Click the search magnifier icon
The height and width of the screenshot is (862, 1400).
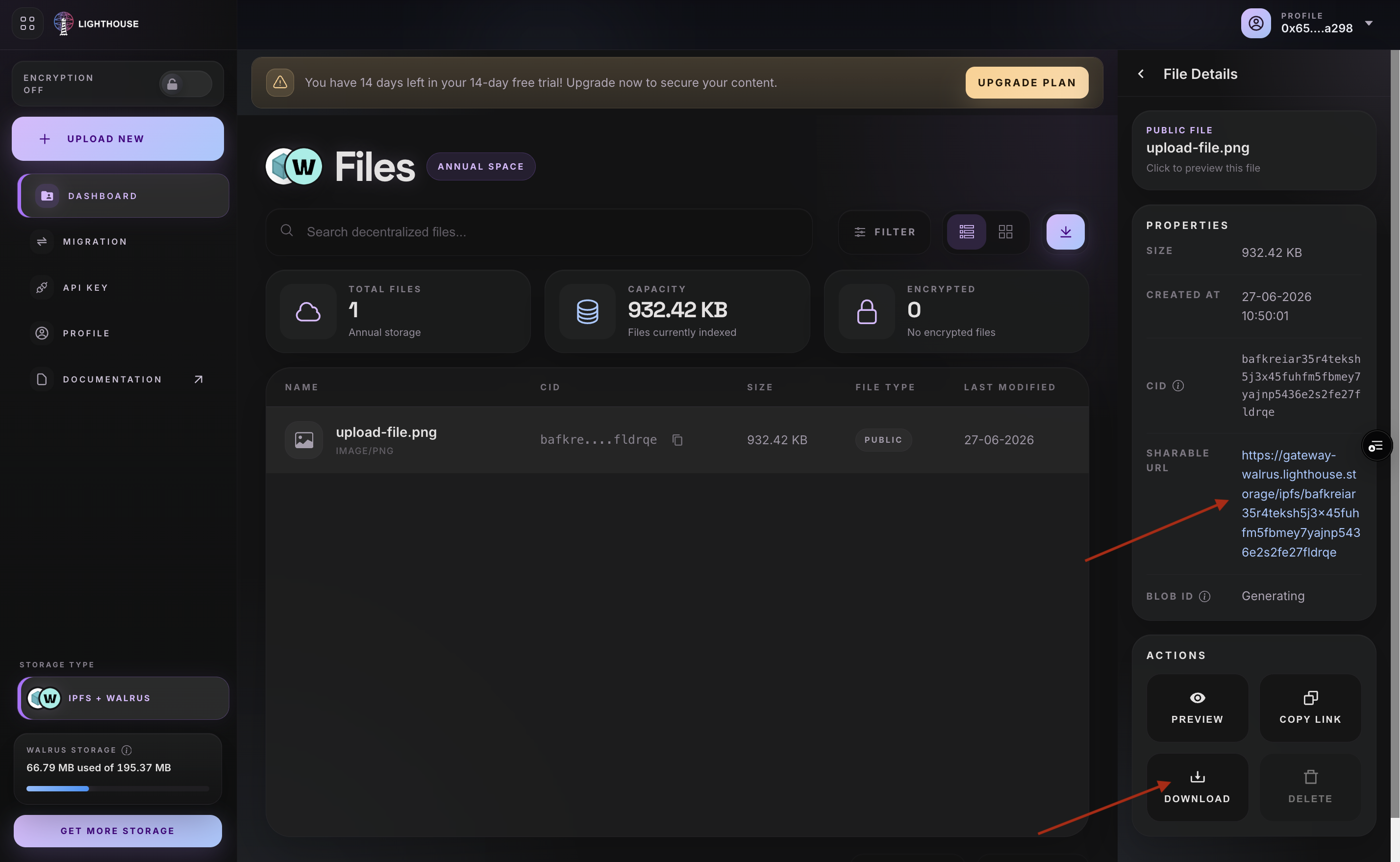point(287,230)
